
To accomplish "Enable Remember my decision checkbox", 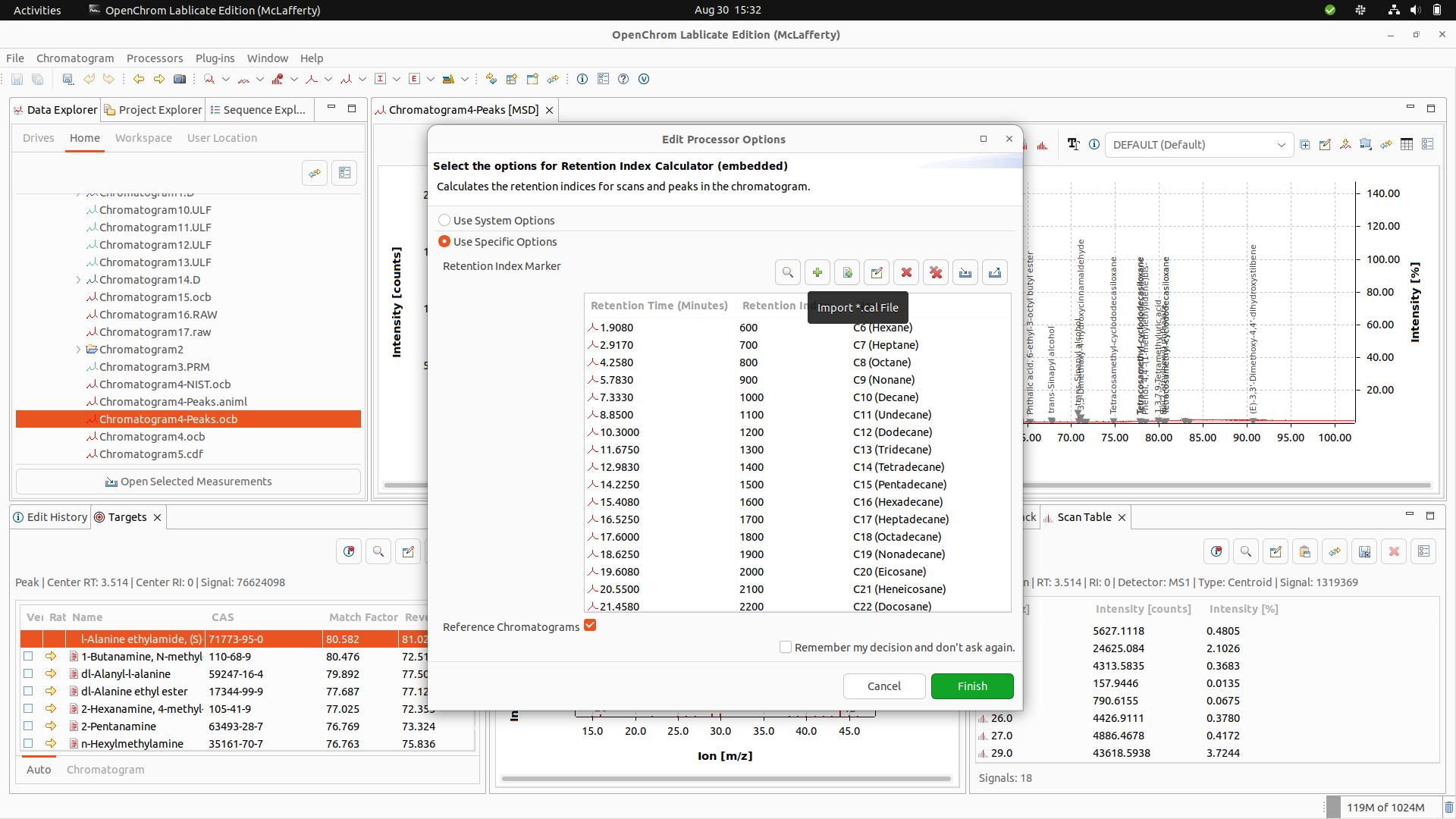I will [x=786, y=647].
